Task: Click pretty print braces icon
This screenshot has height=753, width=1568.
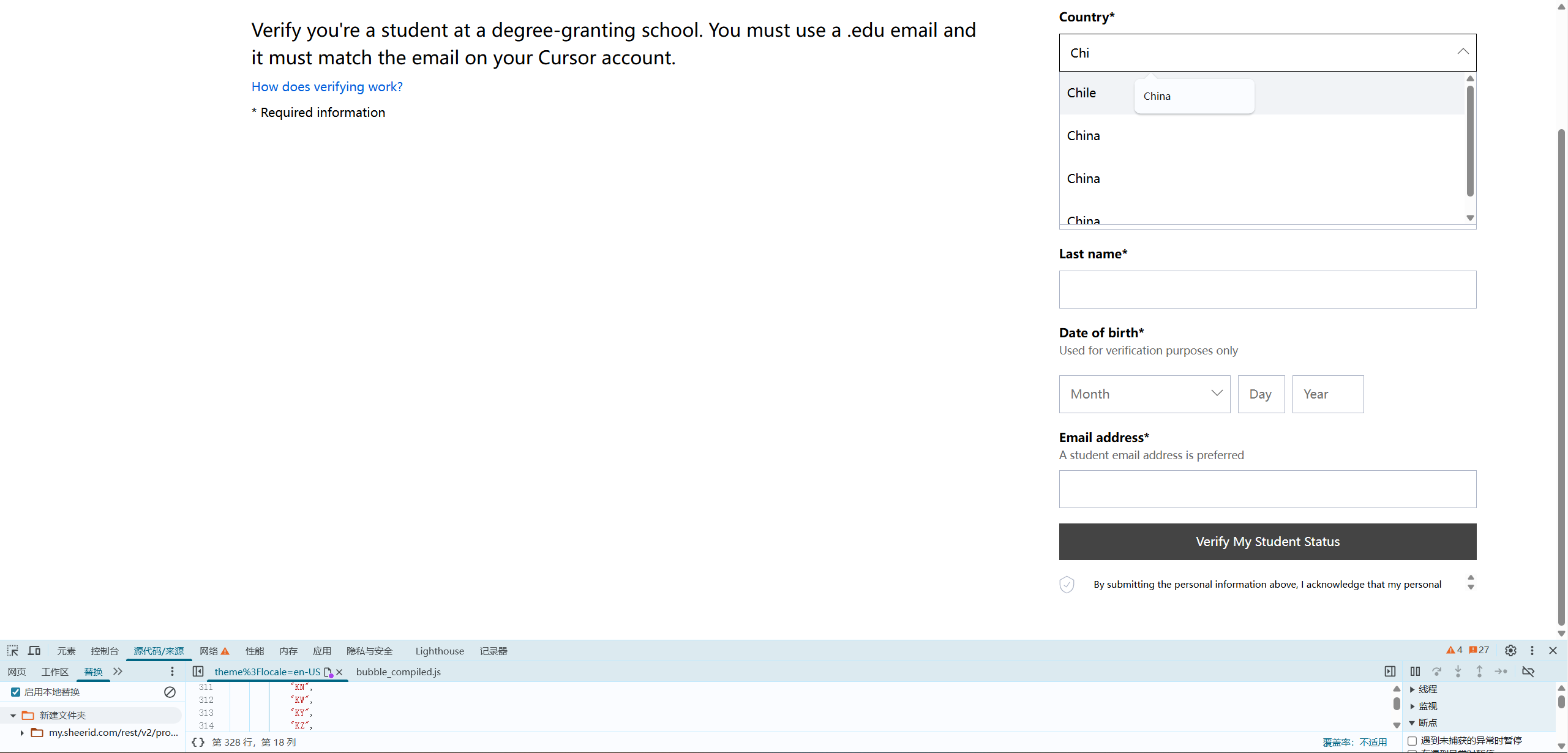Action: click(198, 742)
